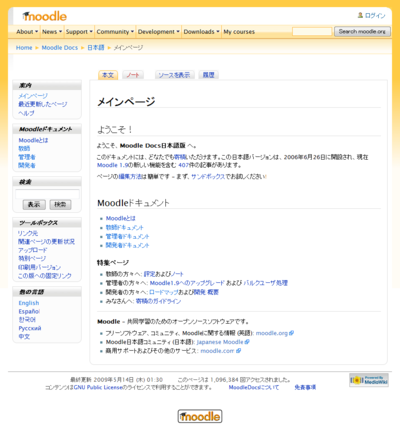Select the 本文 tab
The image size is (400, 430).
point(108,75)
